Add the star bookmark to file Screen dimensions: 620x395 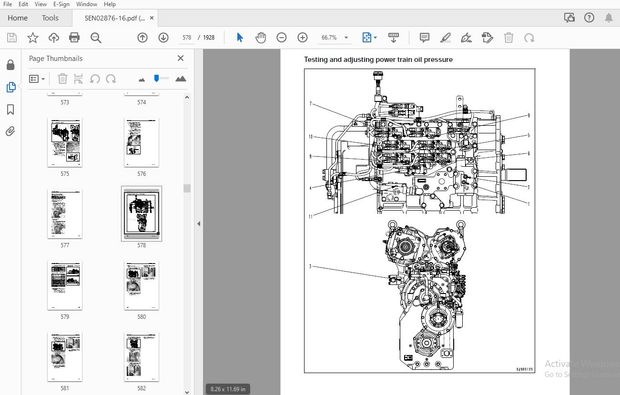pyautogui.click(x=33, y=38)
